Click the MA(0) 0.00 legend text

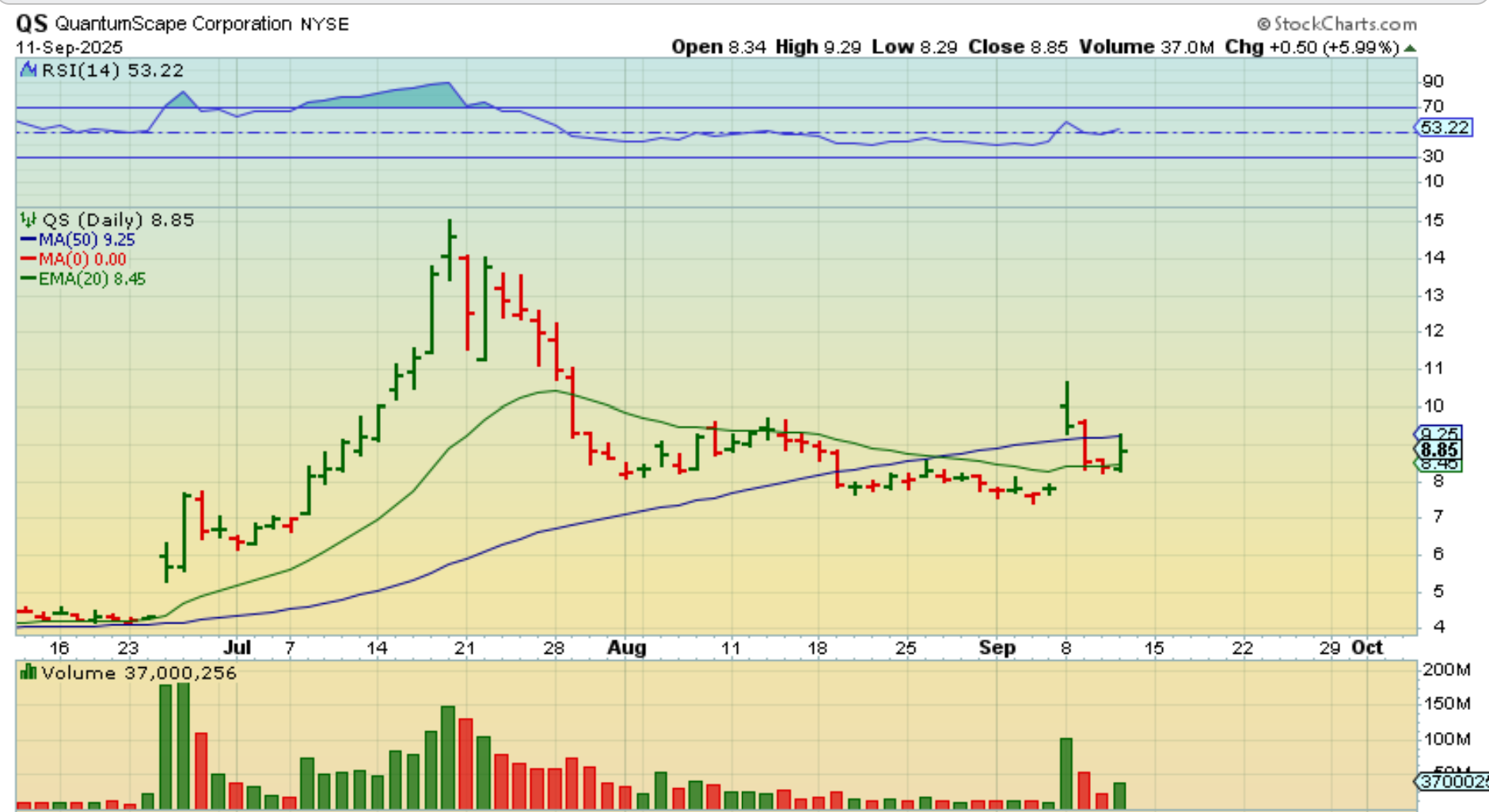(x=82, y=260)
